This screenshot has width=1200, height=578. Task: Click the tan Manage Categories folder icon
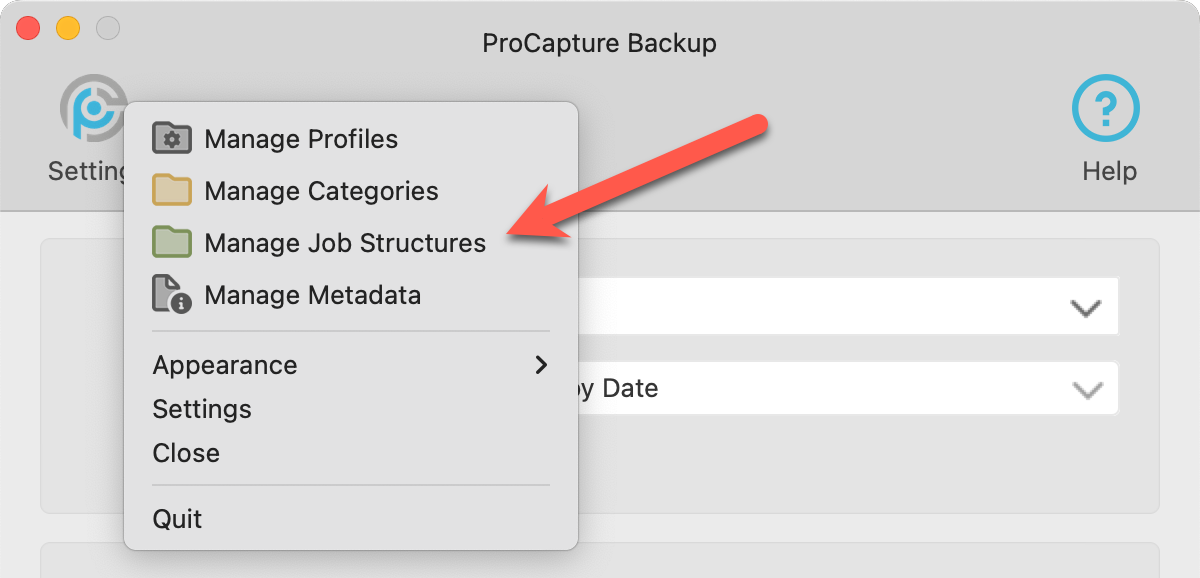pyautogui.click(x=171, y=190)
